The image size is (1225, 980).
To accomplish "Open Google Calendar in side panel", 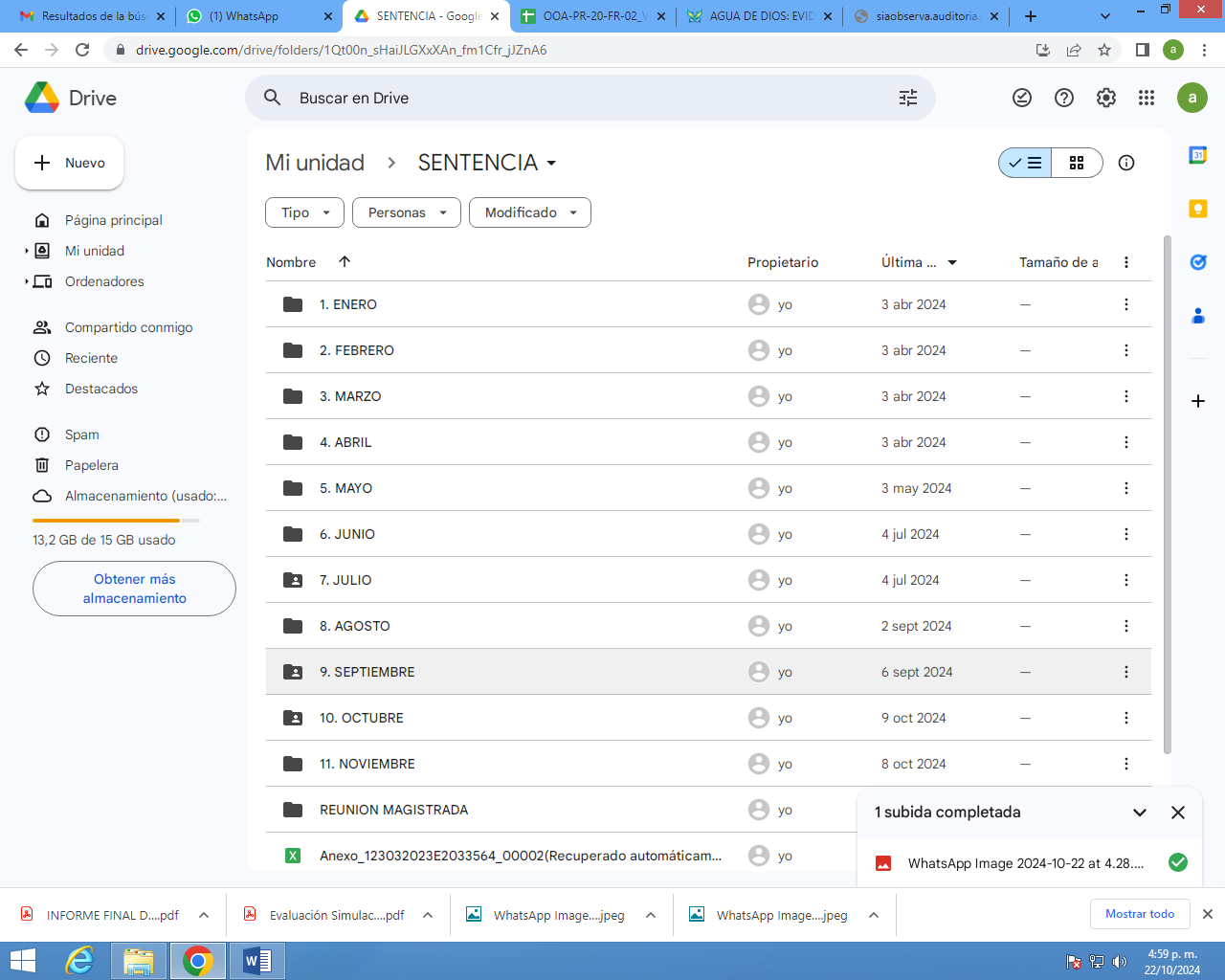I will click(x=1197, y=155).
